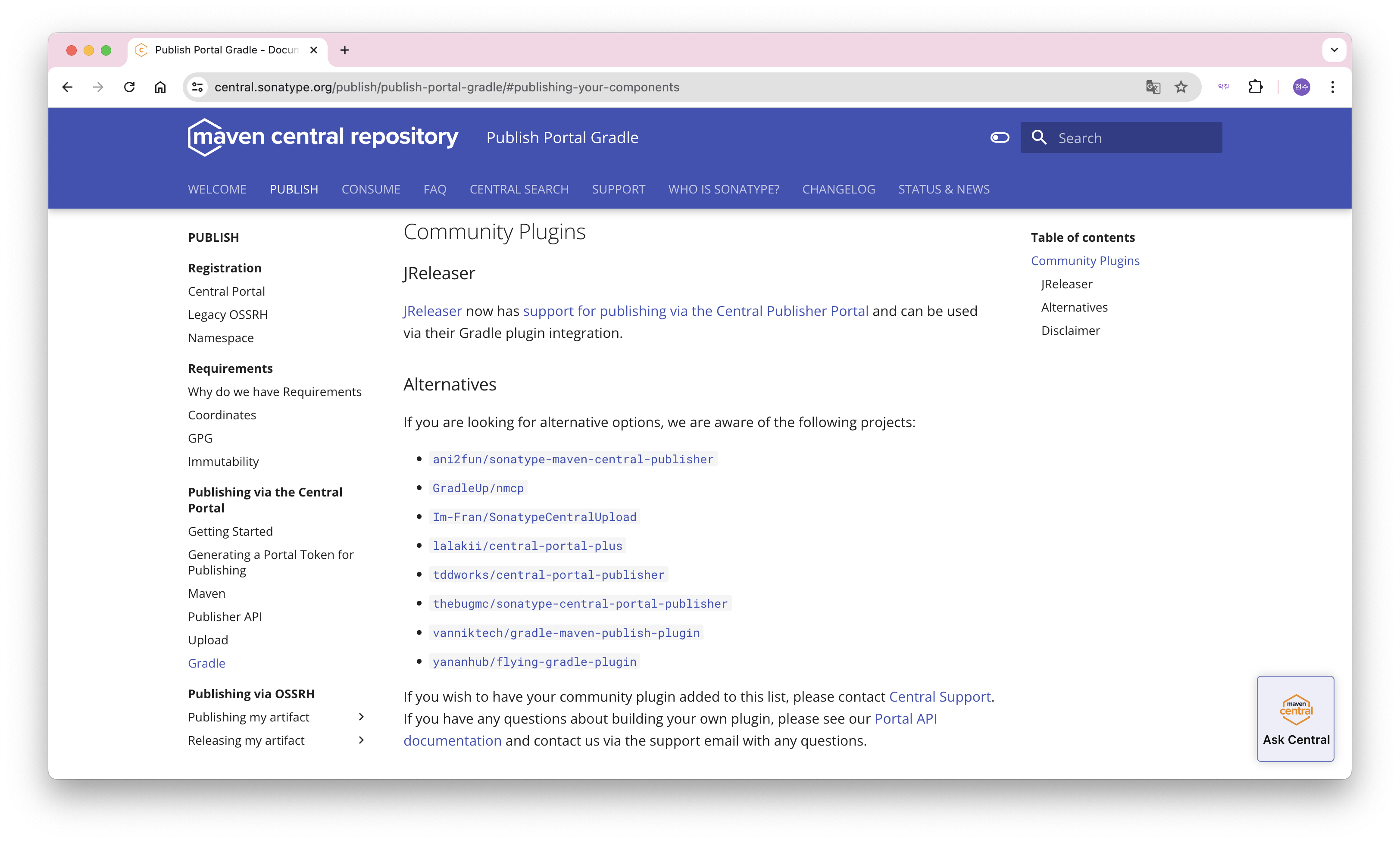Jump to Disclaimer in the table of contents
Screen dimensions: 1400x843
(1070, 331)
